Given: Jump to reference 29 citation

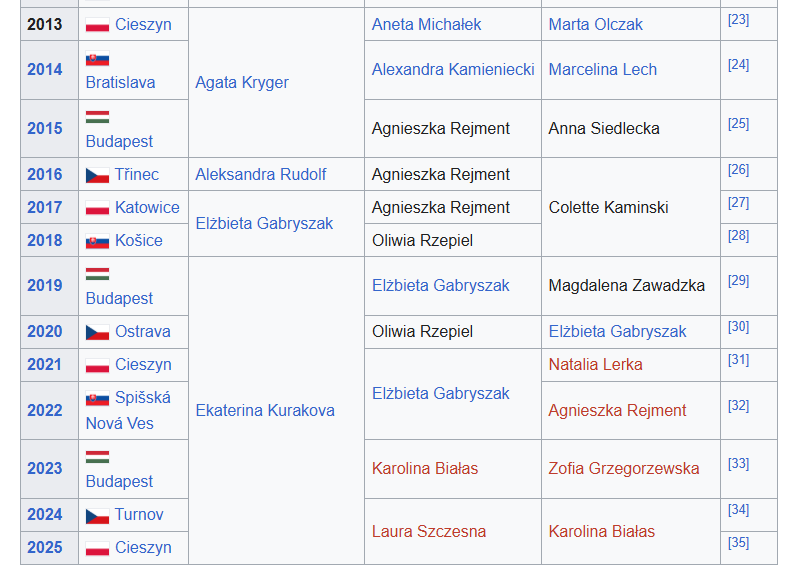Looking at the screenshot, I should click(x=738, y=281).
